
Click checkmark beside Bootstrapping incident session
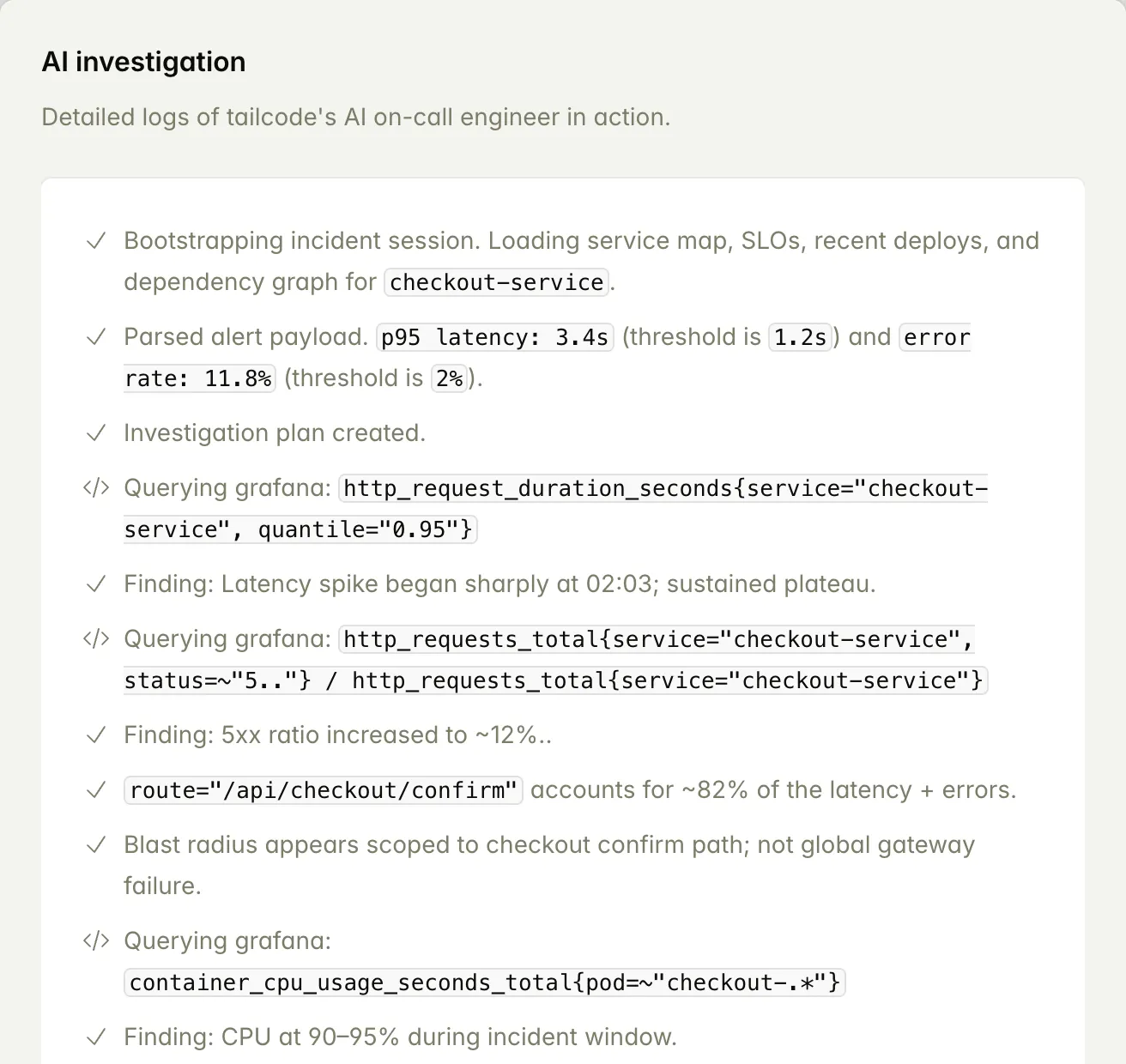96,241
